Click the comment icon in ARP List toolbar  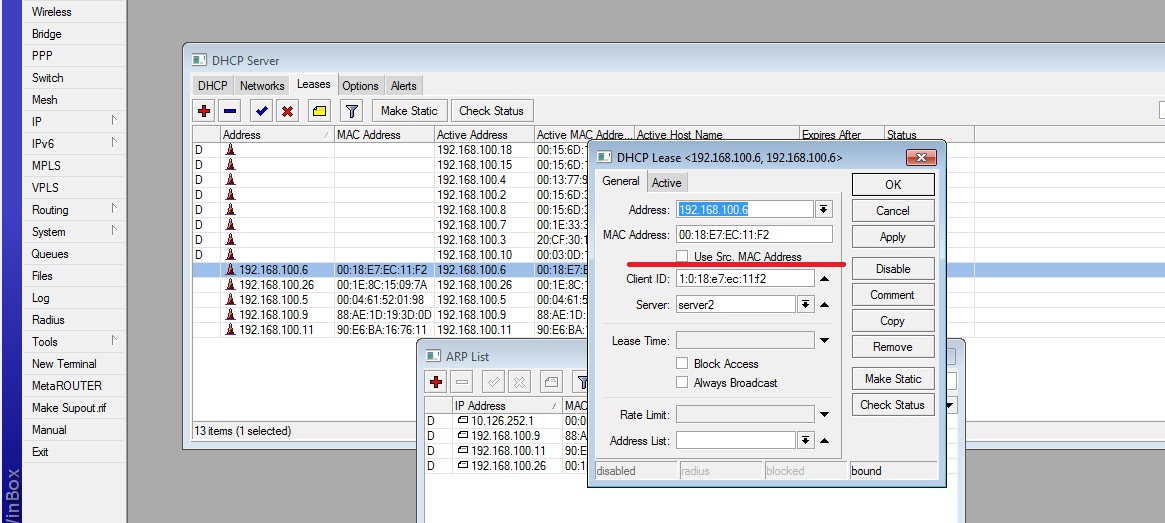click(551, 382)
